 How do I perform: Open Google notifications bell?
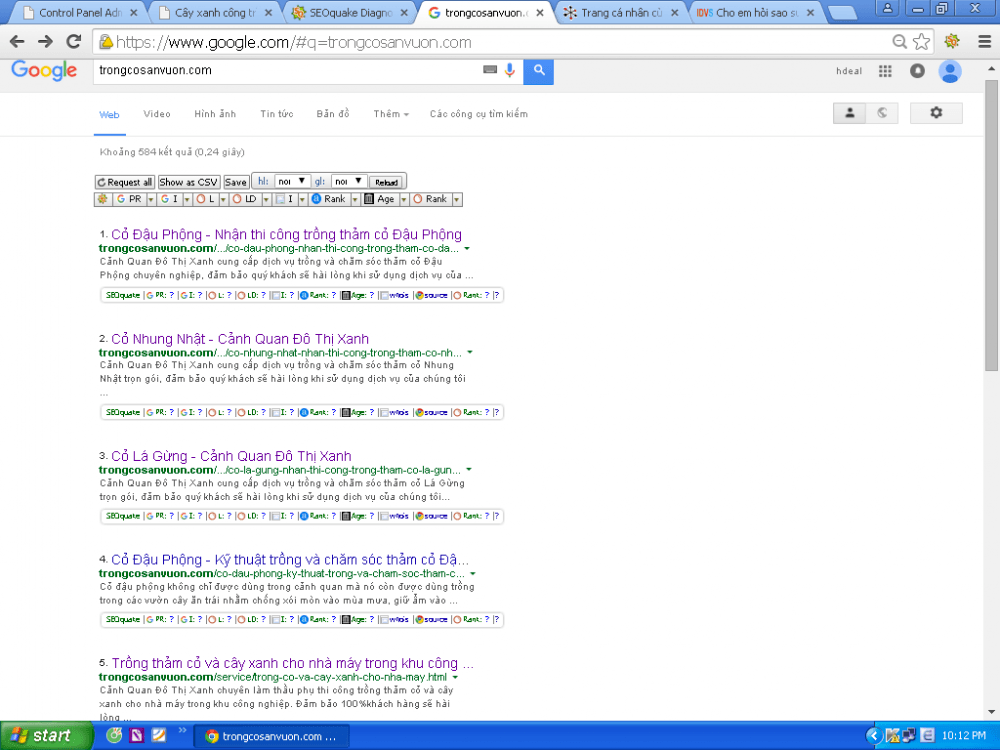pos(917,71)
